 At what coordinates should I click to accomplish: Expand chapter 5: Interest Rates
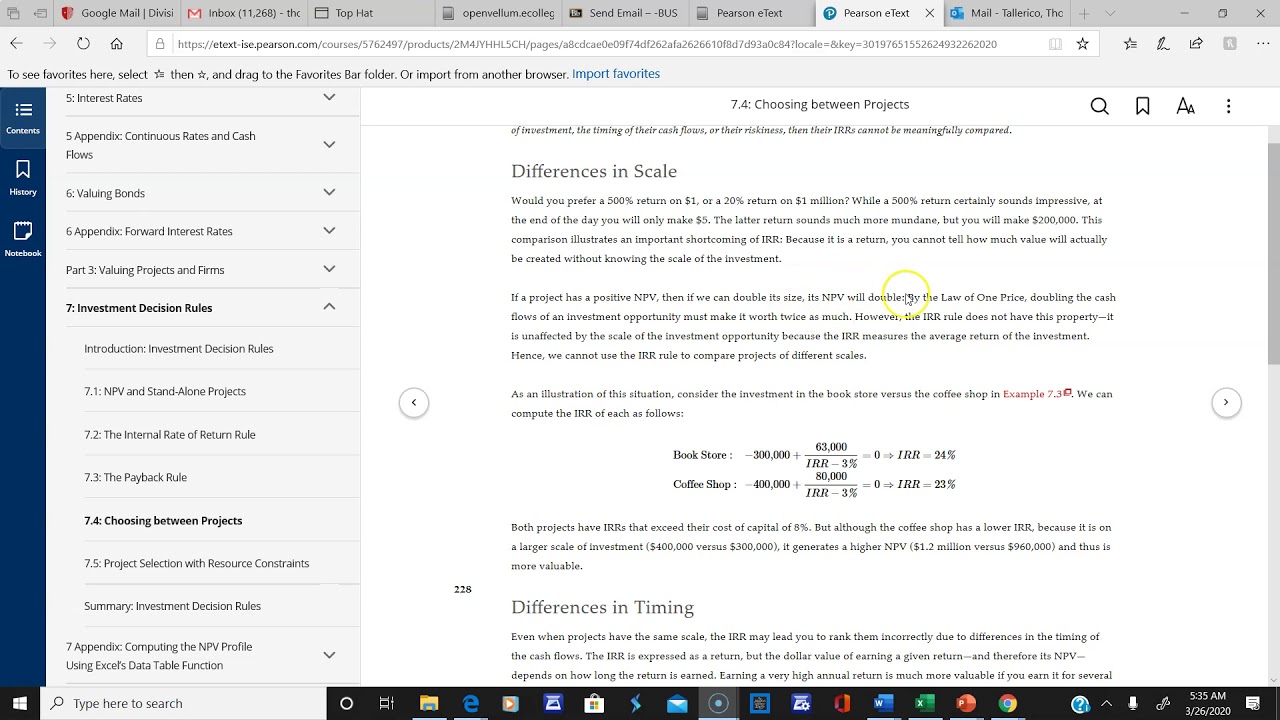coord(329,98)
